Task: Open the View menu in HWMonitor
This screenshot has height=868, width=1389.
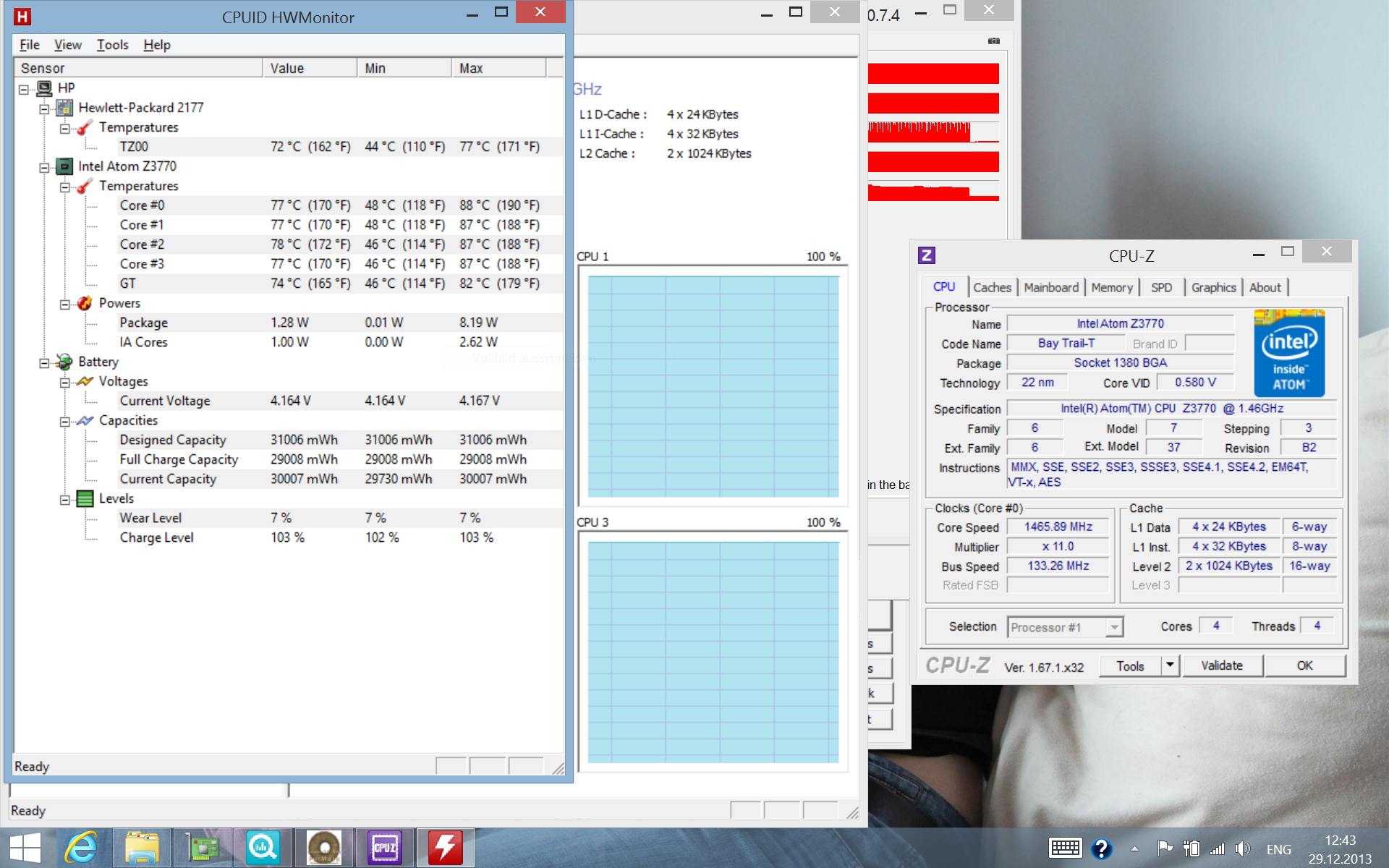Action: click(x=68, y=45)
